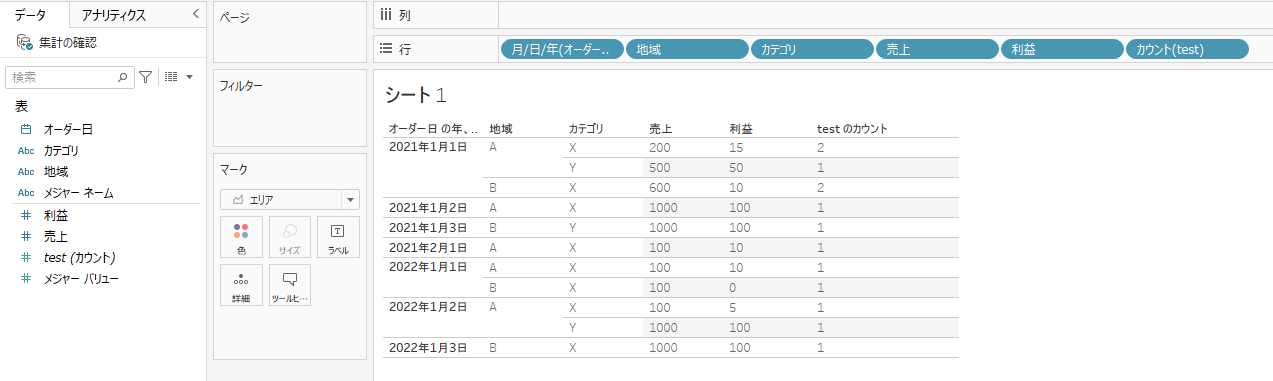
Task: Collapse the data pane with chevron
Action: 195,15
